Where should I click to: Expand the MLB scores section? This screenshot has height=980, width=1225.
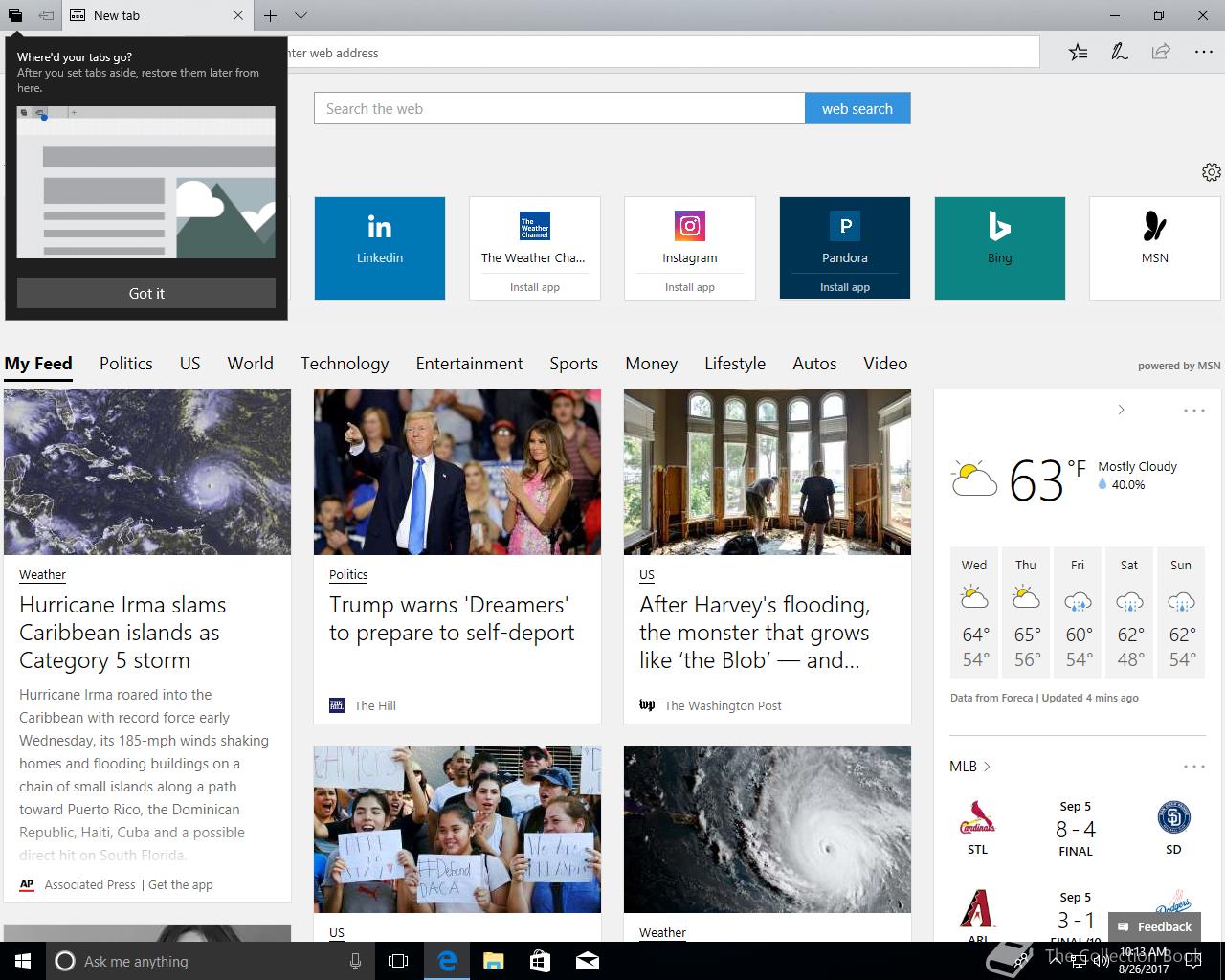point(969,767)
